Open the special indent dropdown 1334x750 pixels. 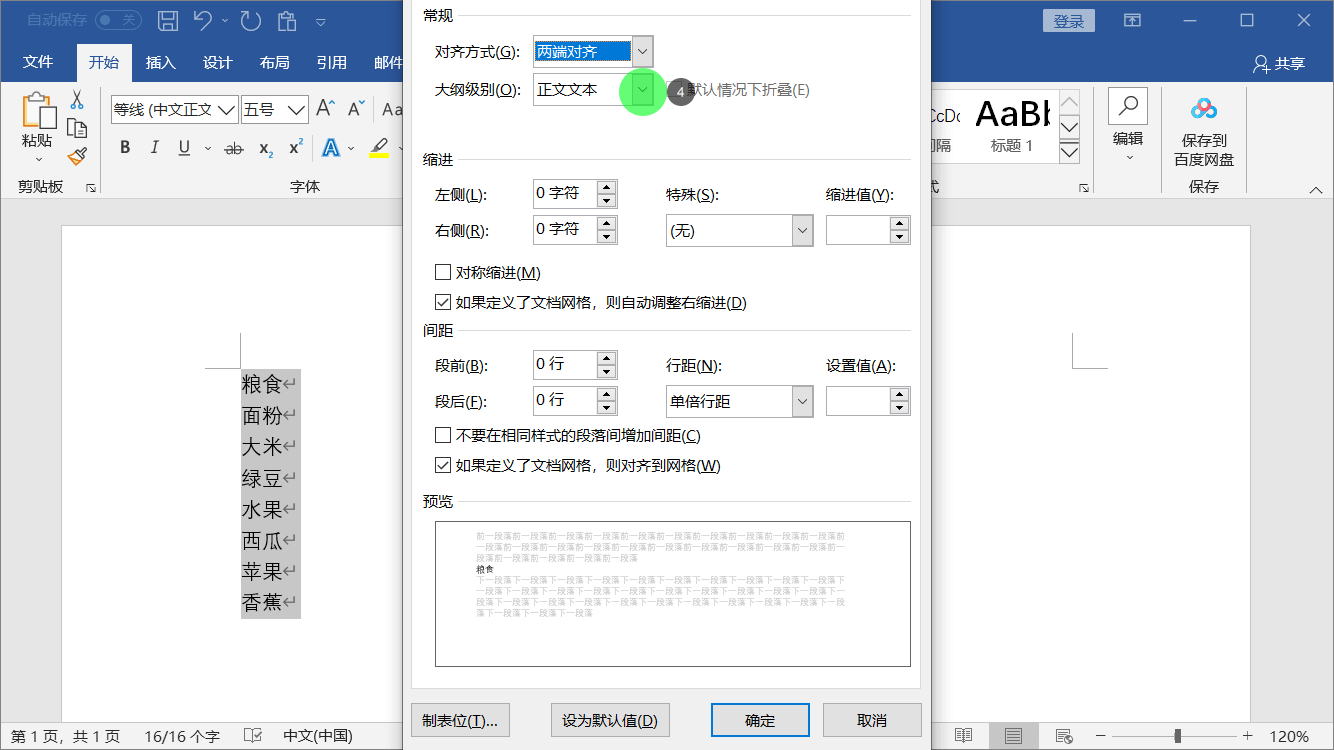pyautogui.click(x=802, y=231)
